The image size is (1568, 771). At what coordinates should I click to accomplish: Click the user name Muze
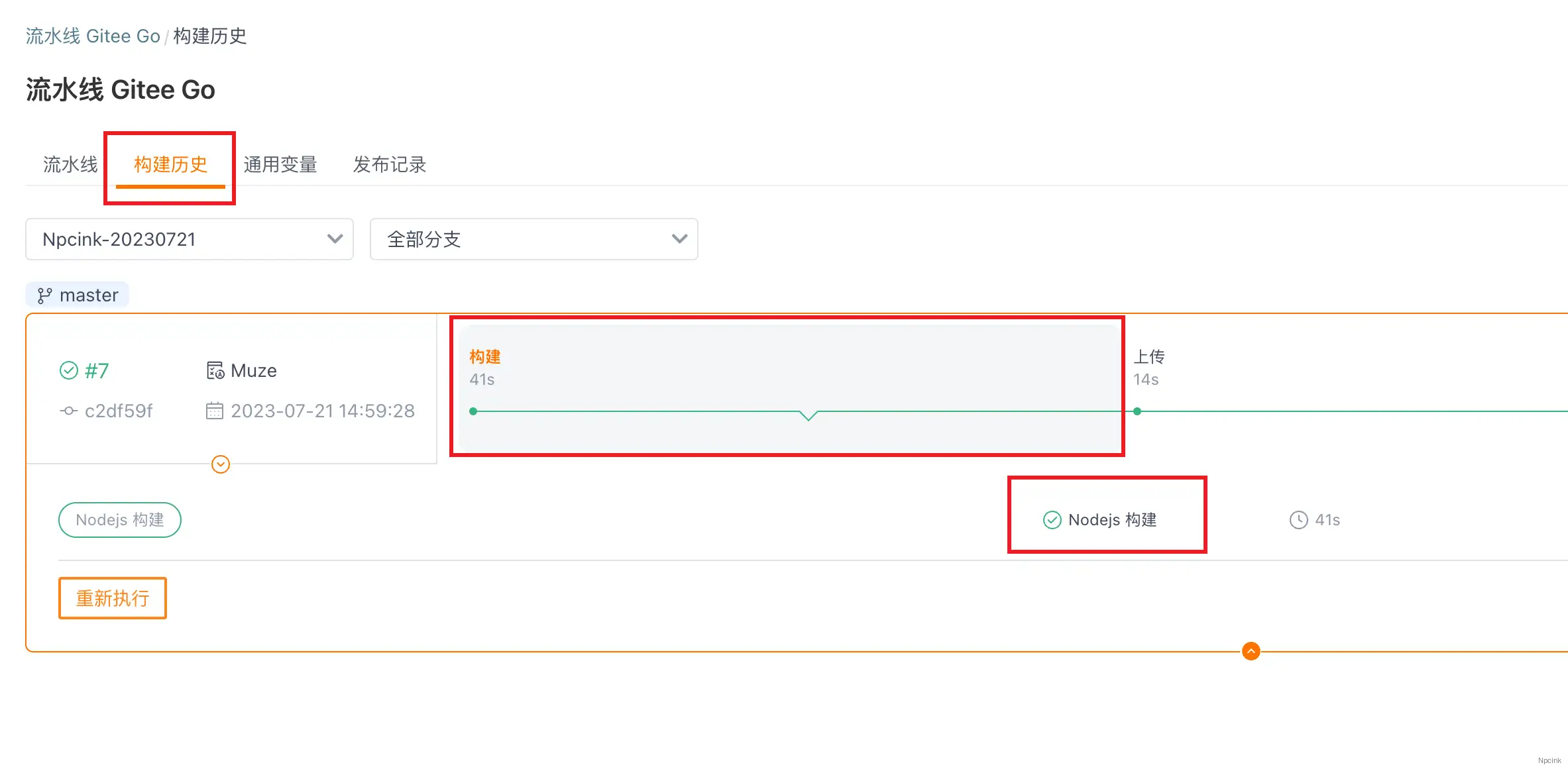click(254, 370)
